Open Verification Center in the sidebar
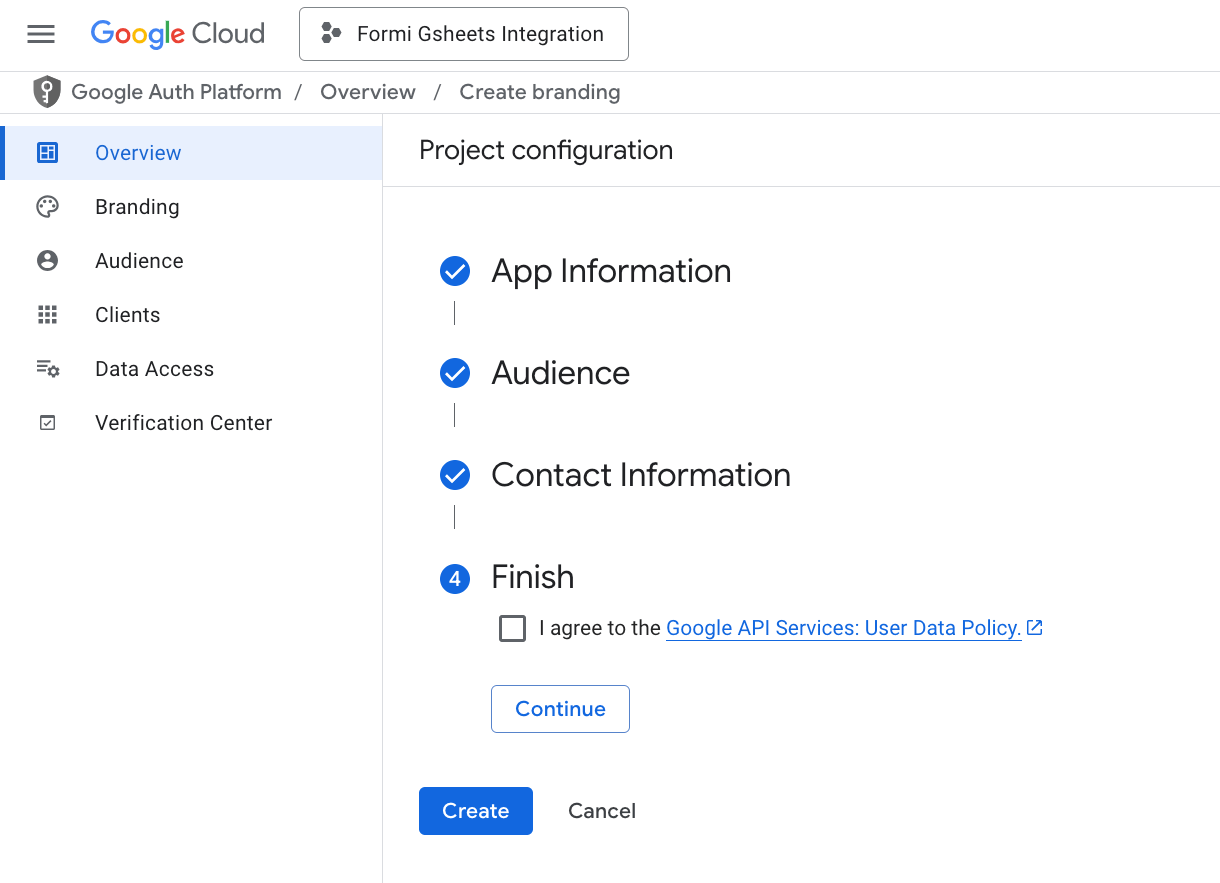Image resolution: width=1220 pixels, height=883 pixels. [191, 423]
